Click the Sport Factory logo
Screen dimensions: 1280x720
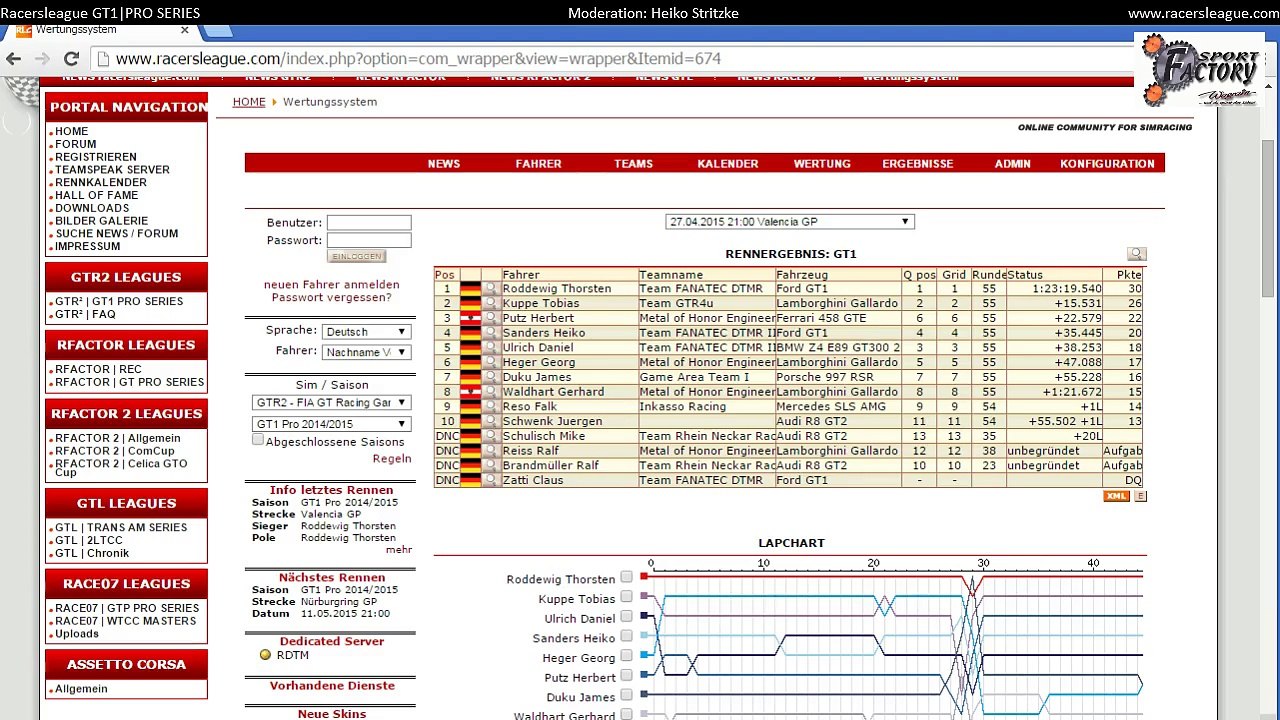pos(1200,70)
